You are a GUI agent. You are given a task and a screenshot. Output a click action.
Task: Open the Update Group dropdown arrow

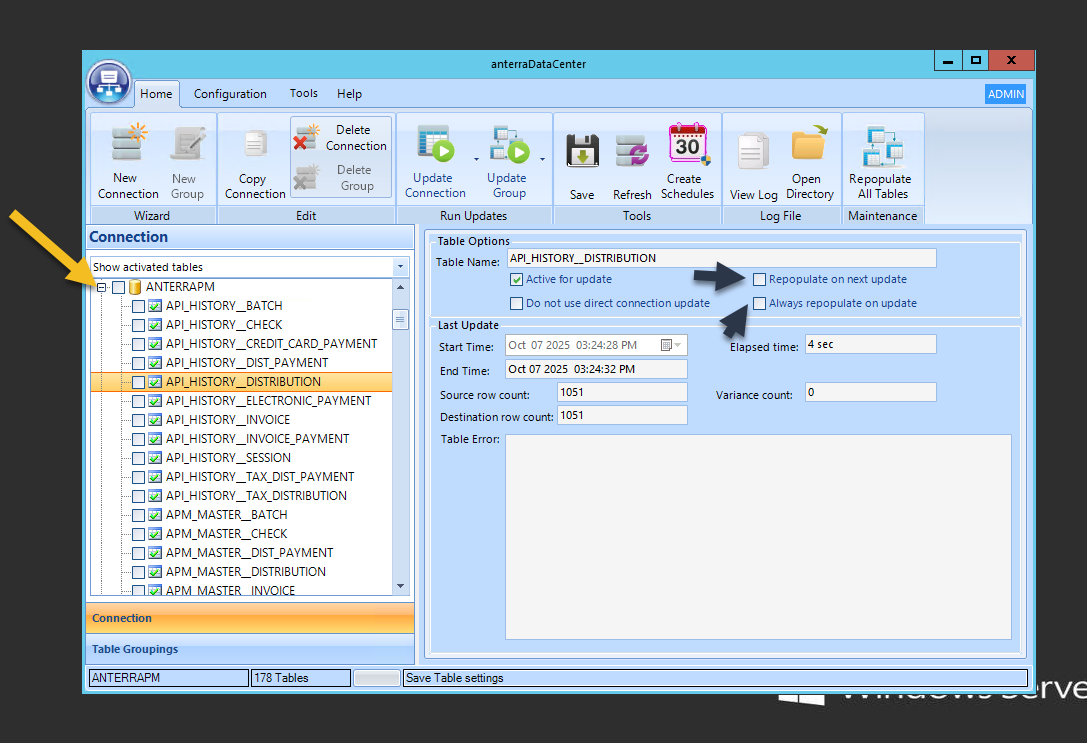tap(543, 159)
